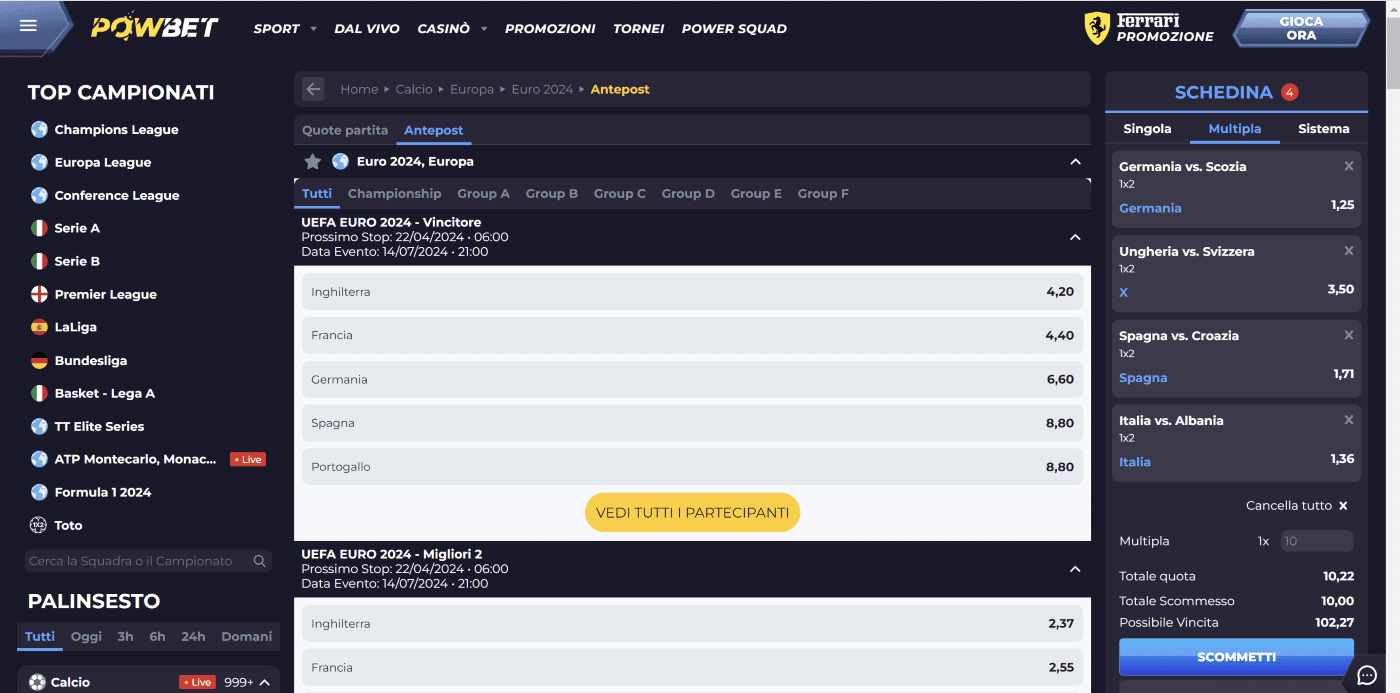Favorite Euro 2024 with the star icon
1400x693 pixels.
pyautogui.click(x=313, y=161)
